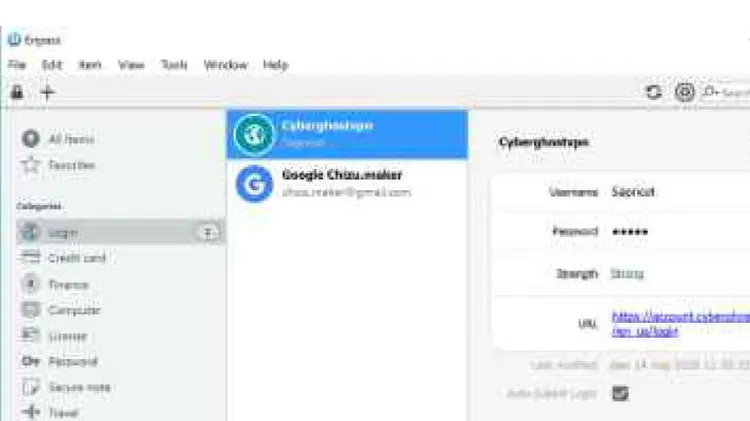750x421 pixels.
Task: Open the File menu
Action: point(17,65)
